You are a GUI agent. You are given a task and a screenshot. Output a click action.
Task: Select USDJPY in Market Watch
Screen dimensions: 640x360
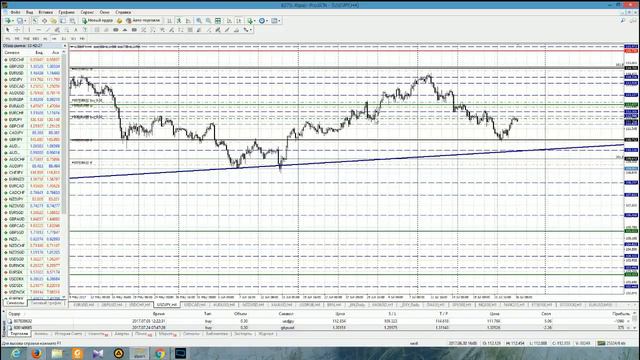click(34, 80)
